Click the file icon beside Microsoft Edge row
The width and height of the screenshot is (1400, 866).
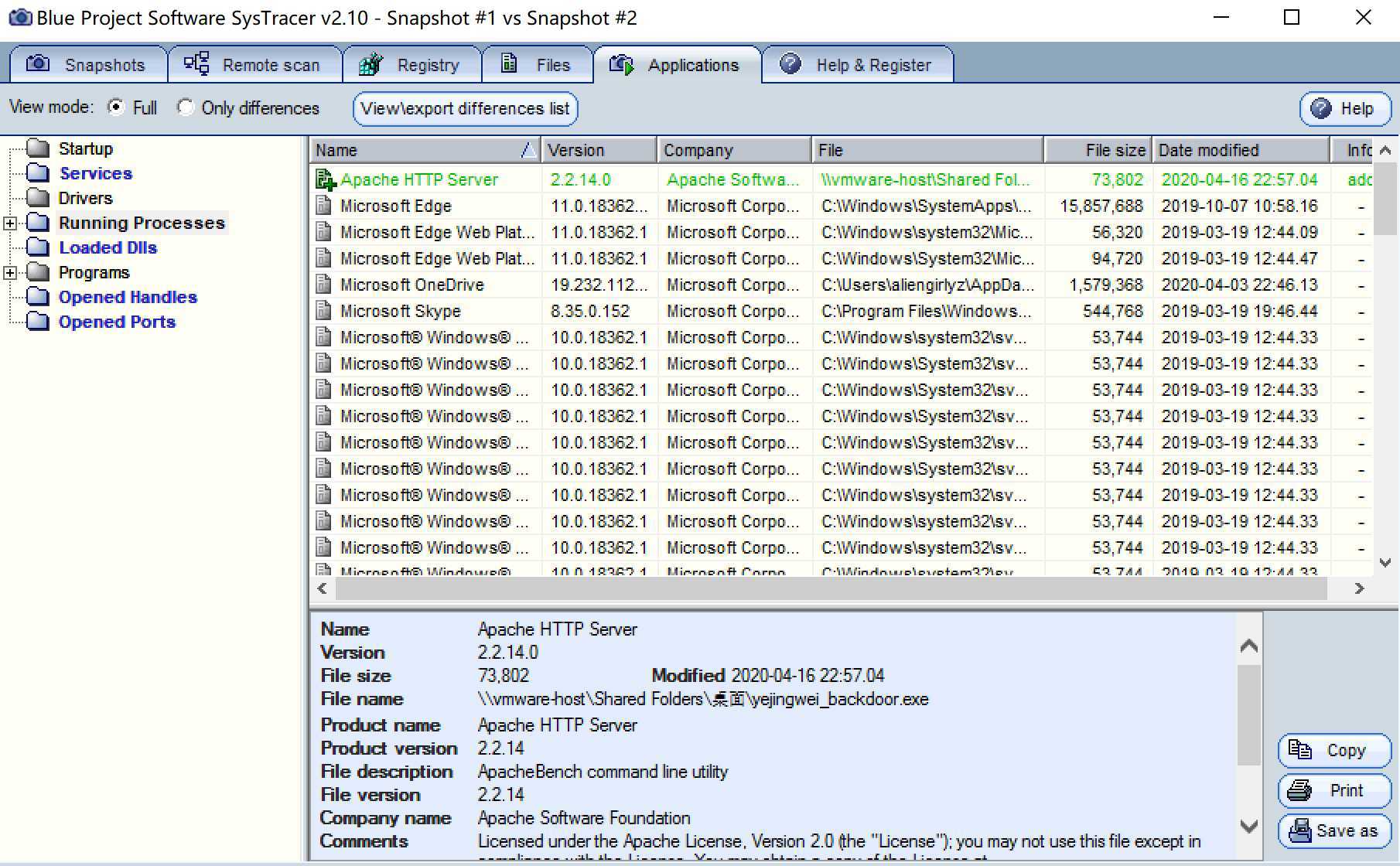click(324, 206)
